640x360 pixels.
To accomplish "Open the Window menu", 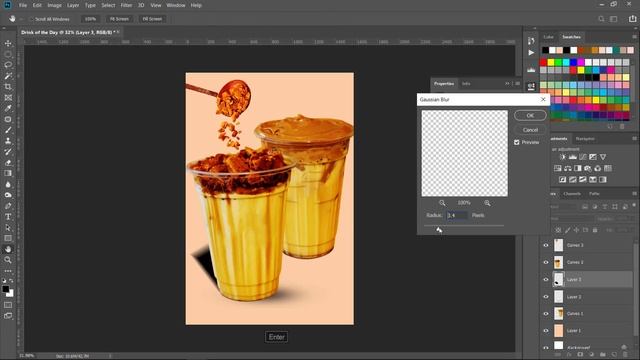I will click(176, 5).
